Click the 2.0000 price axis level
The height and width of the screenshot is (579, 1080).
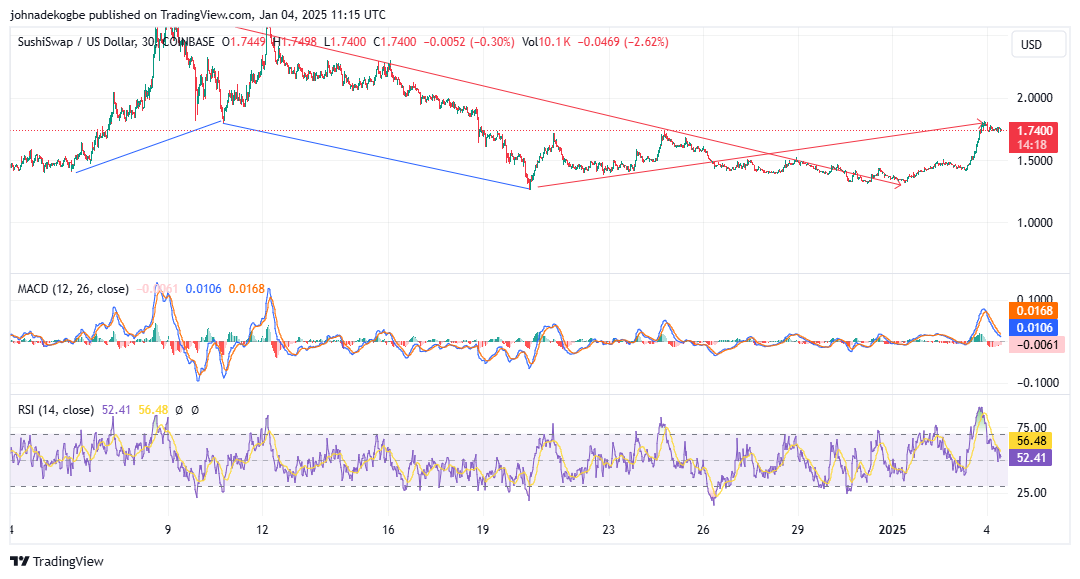pos(1035,98)
